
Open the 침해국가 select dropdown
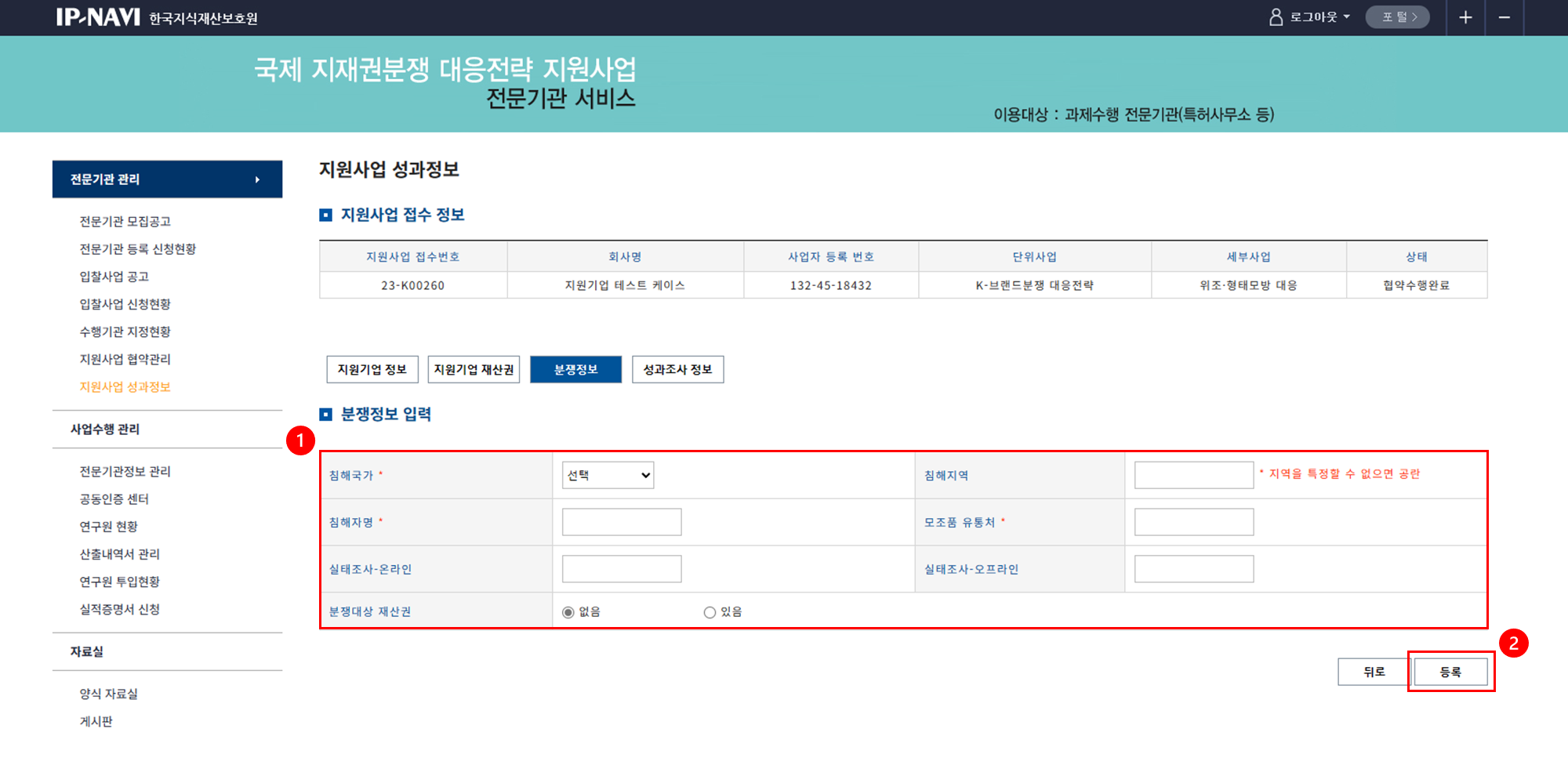tap(608, 475)
